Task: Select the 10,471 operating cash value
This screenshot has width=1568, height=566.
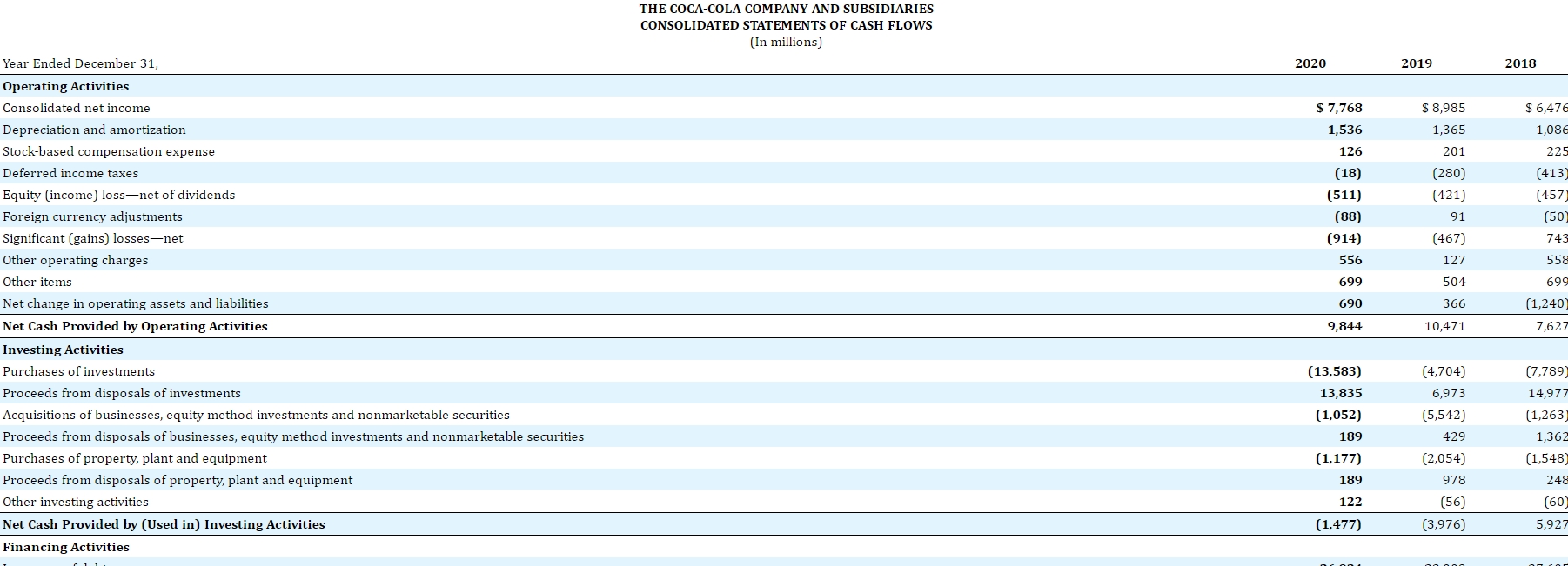Action: tap(1445, 326)
